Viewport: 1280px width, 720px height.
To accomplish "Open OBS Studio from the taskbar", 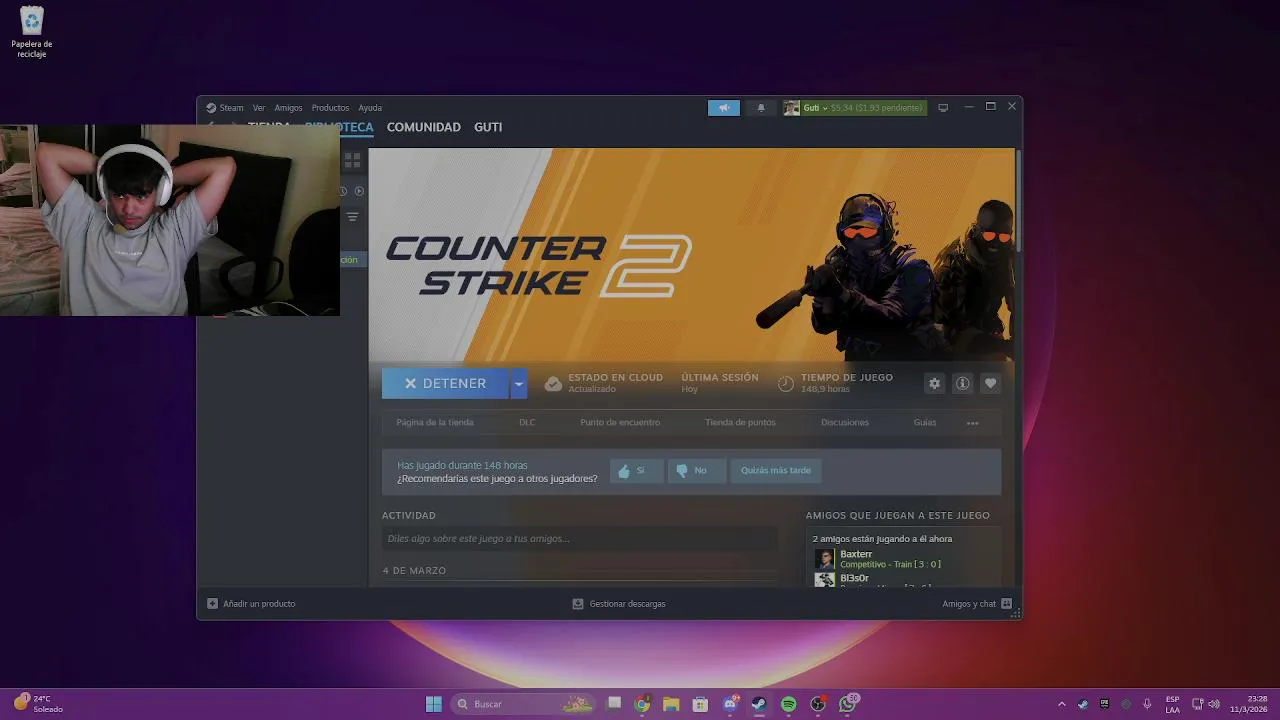I will (817, 704).
